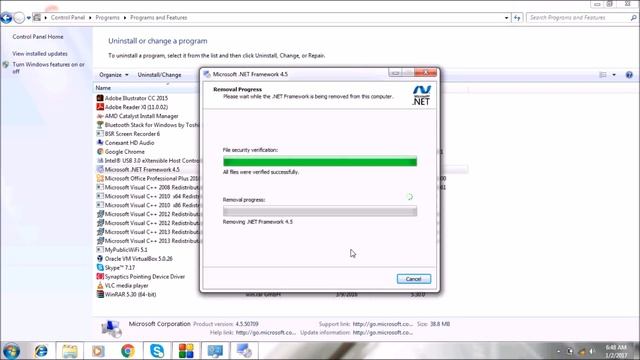Click the Adobe Illustrator list icon
Screen dimensions: 640x360
pyautogui.click(x=100, y=98)
